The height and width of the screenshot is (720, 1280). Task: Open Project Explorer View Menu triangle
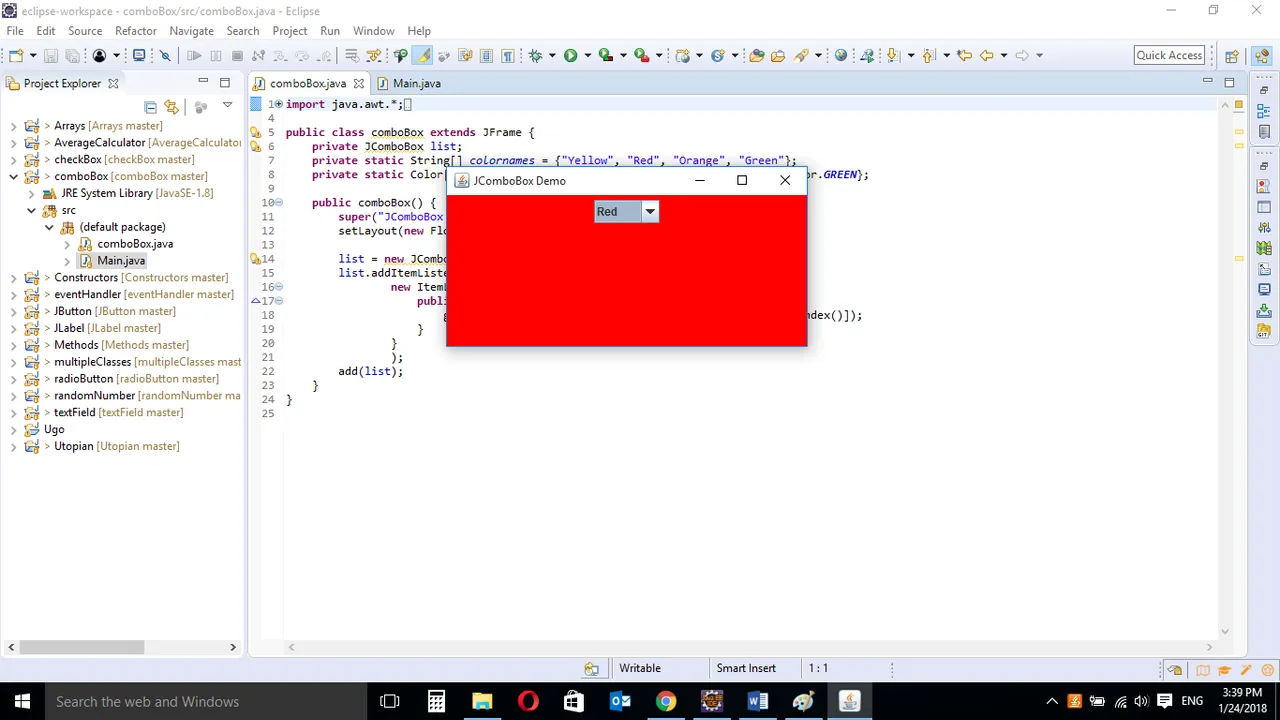227,105
